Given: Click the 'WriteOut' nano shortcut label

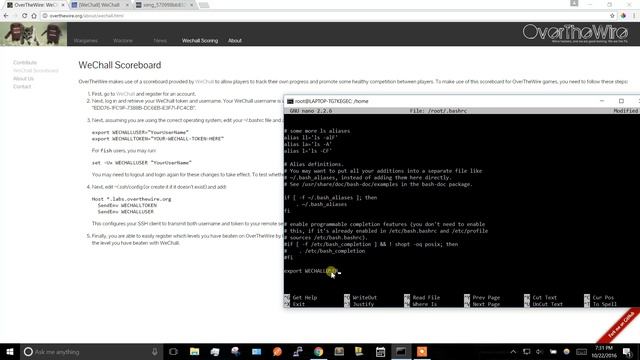Looking at the screenshot, I should [x=364, y=298].
